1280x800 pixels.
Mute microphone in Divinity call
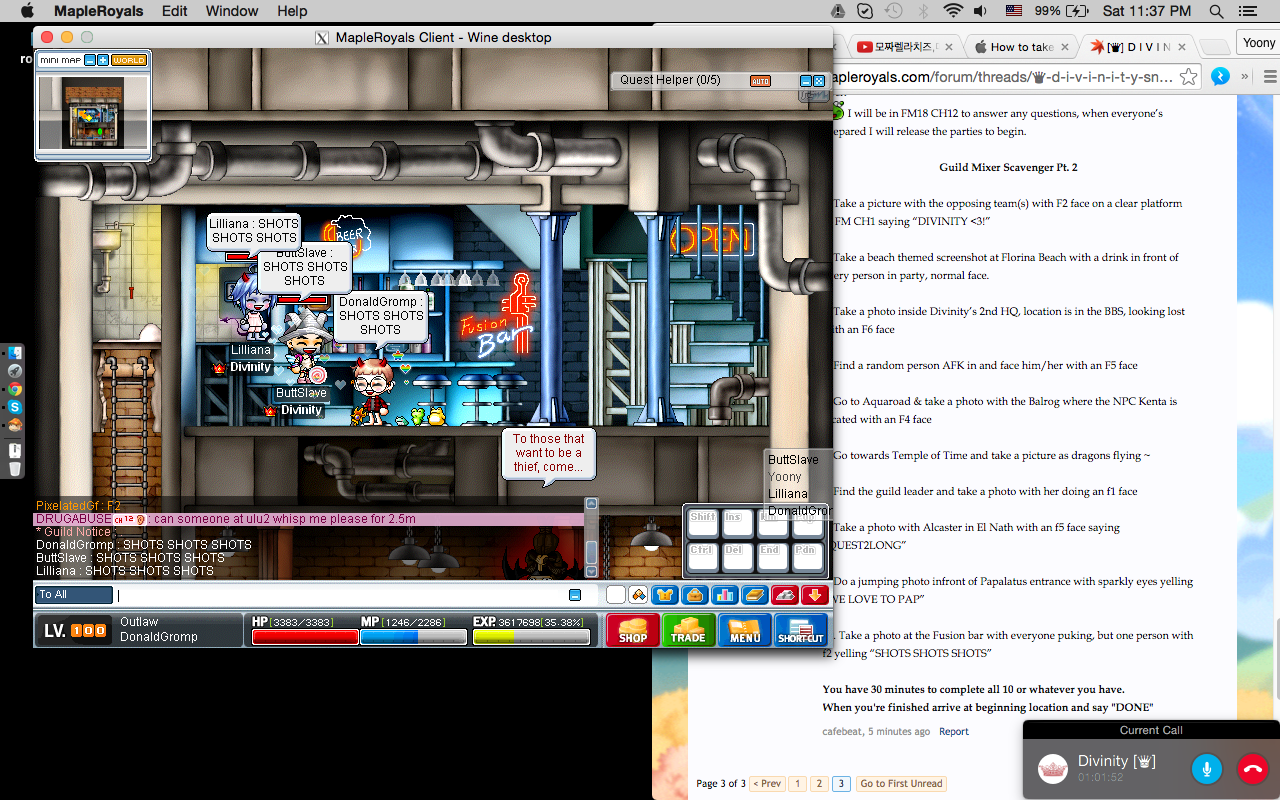pyautogui.click(x=1207, y=769)
